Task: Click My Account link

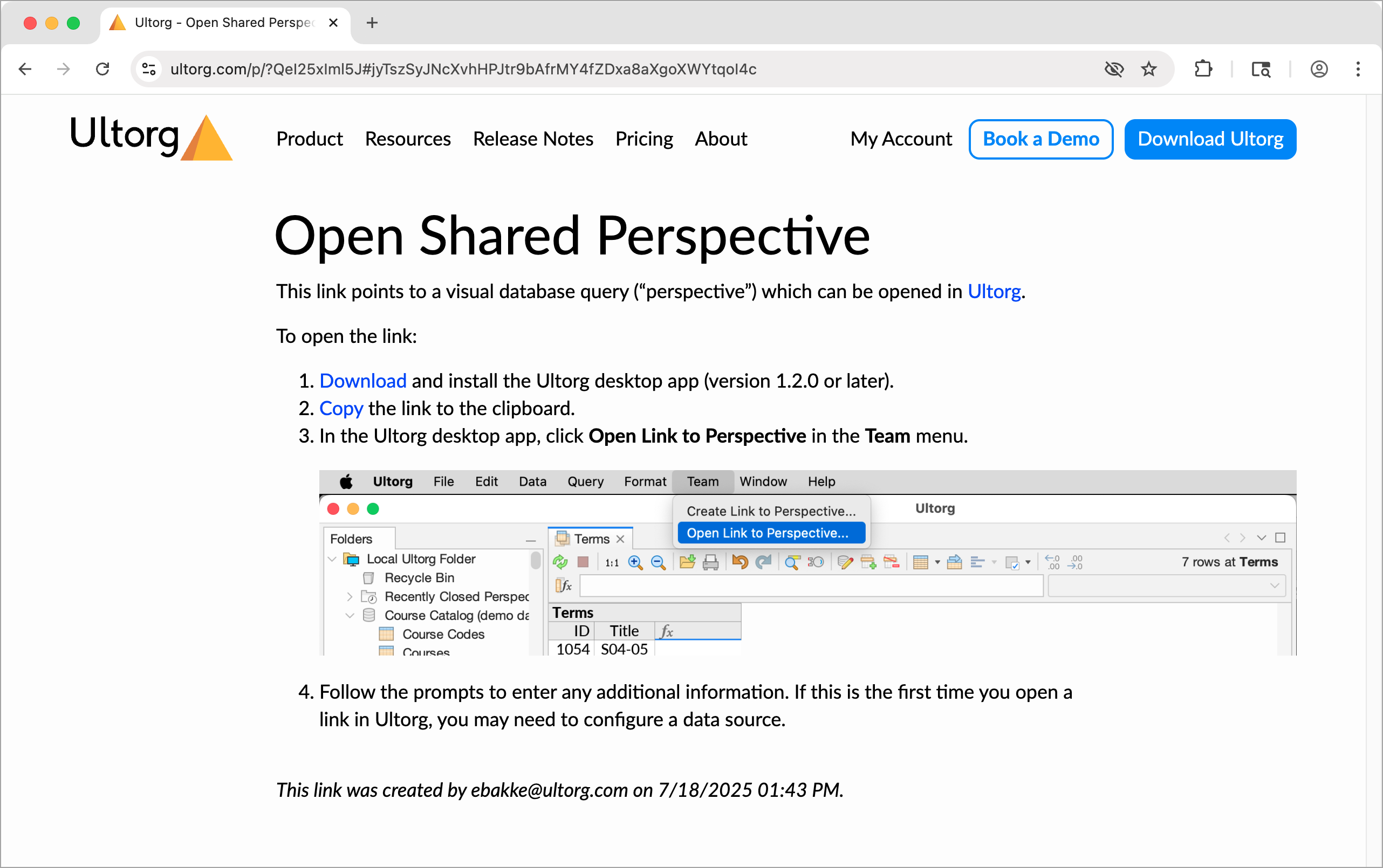Action: (901, 139)
